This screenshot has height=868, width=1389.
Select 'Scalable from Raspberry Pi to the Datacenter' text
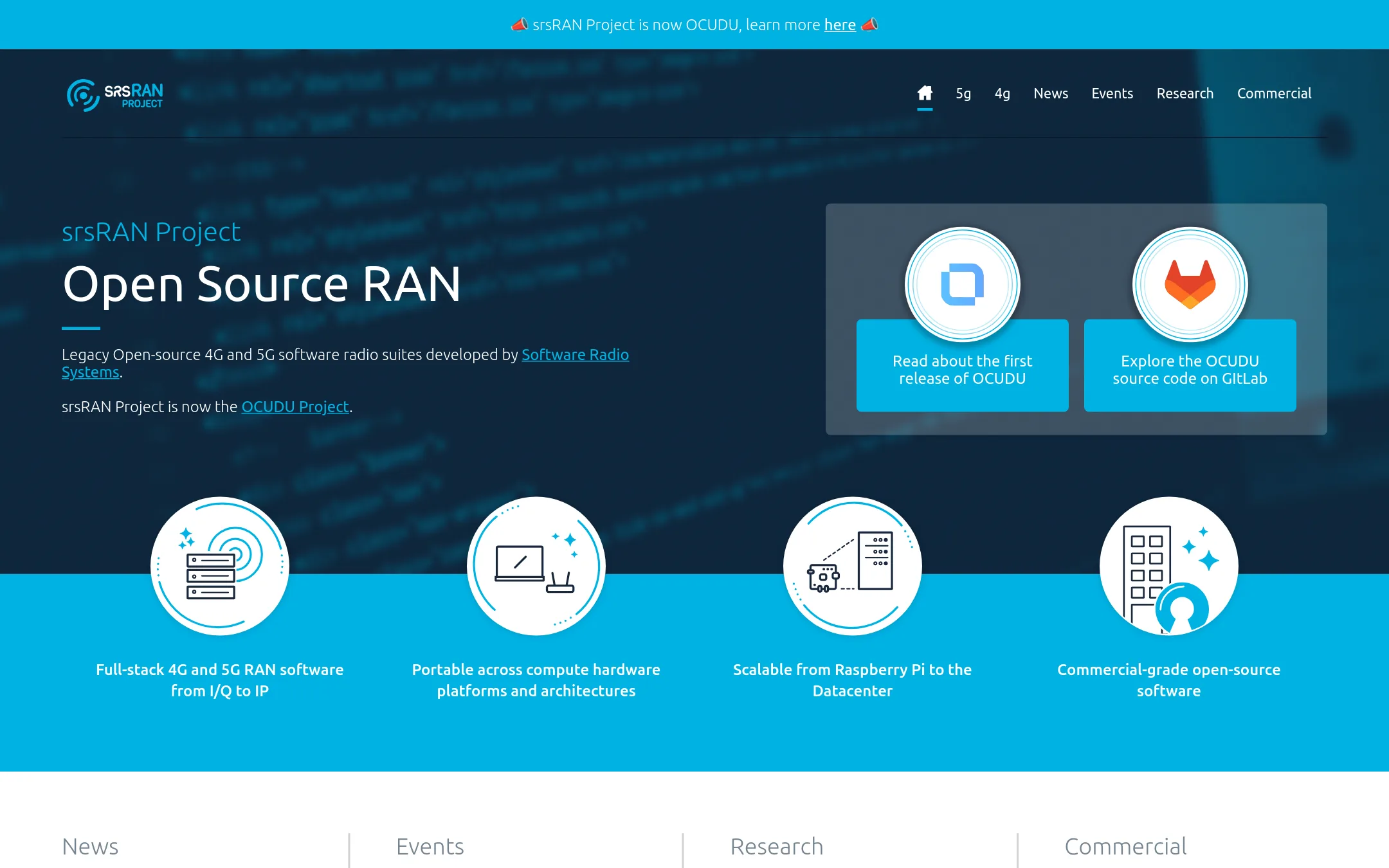point(853,680)
